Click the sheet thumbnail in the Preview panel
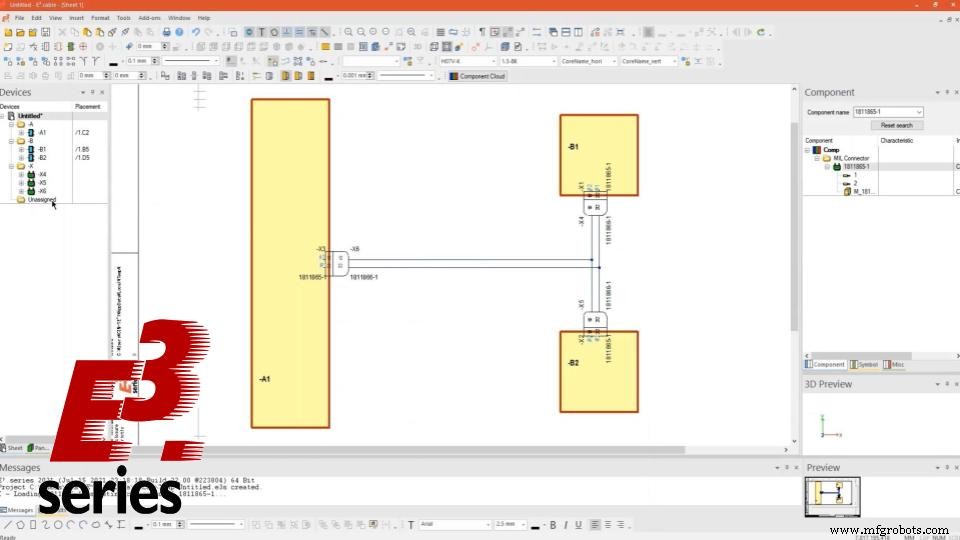960x540 pixels. pyautogui.click(x=832, y=494)
